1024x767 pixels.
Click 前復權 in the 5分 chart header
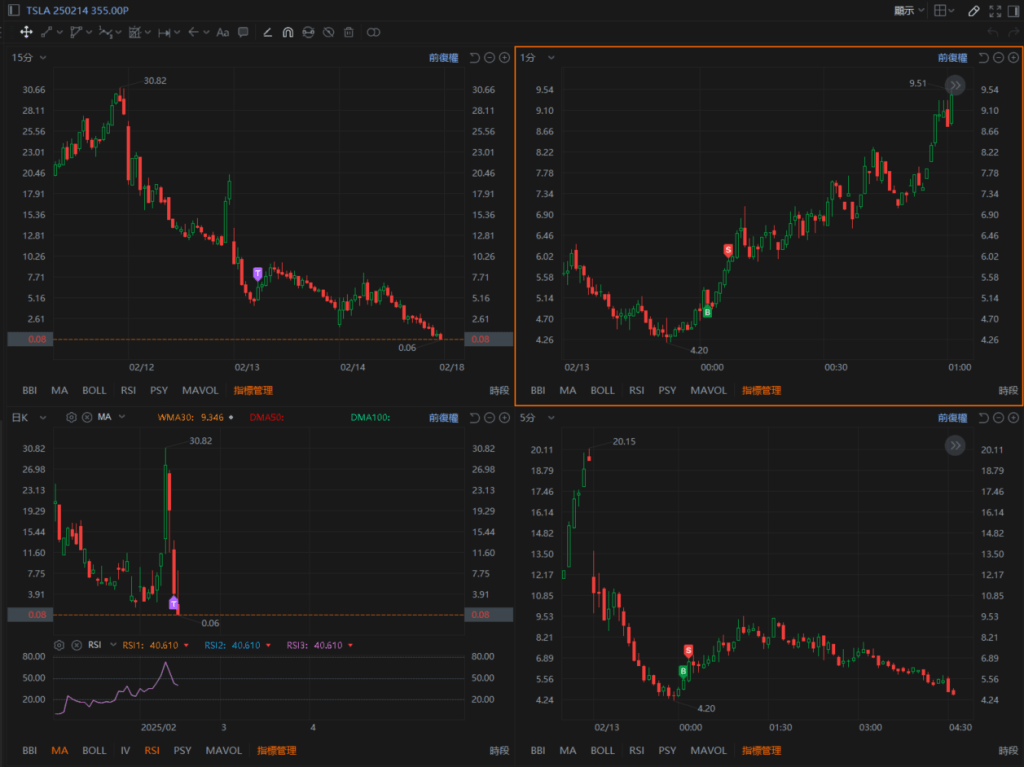pos(952,418)
